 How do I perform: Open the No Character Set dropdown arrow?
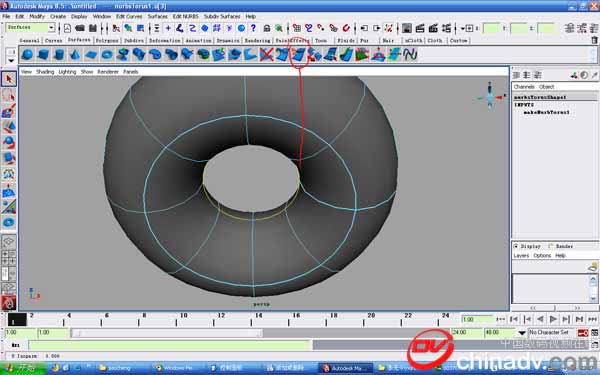pos(522,333)
